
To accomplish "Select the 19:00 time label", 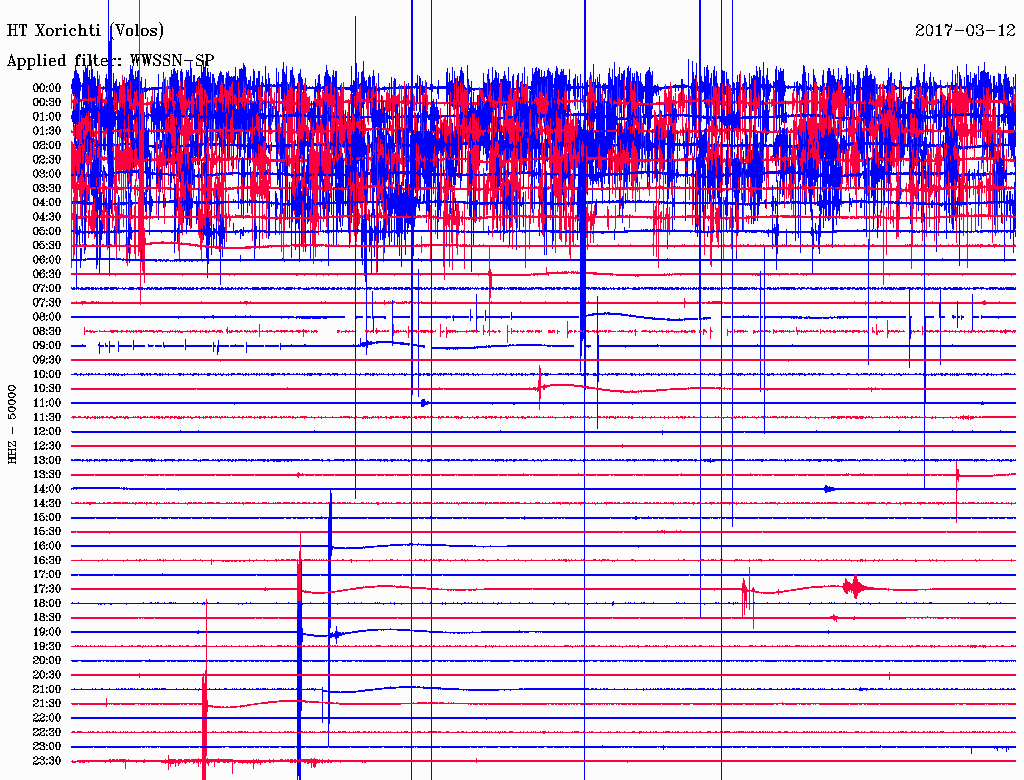I will tap(47, 632).
